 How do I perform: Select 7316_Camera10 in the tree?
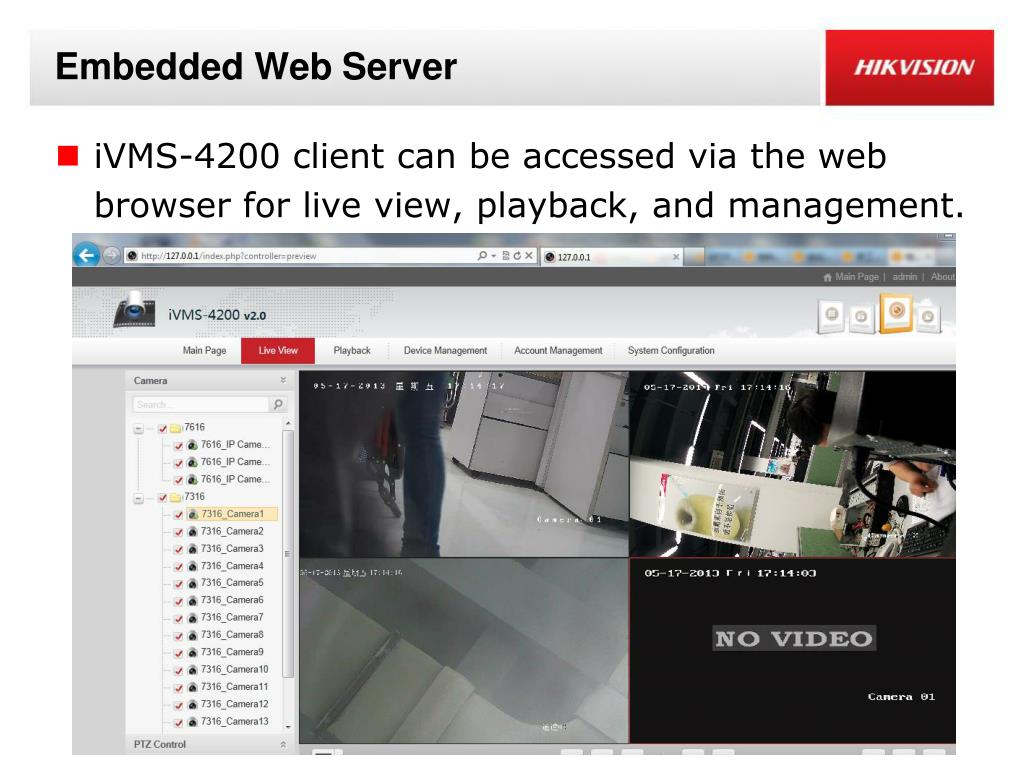pos(235,669)
